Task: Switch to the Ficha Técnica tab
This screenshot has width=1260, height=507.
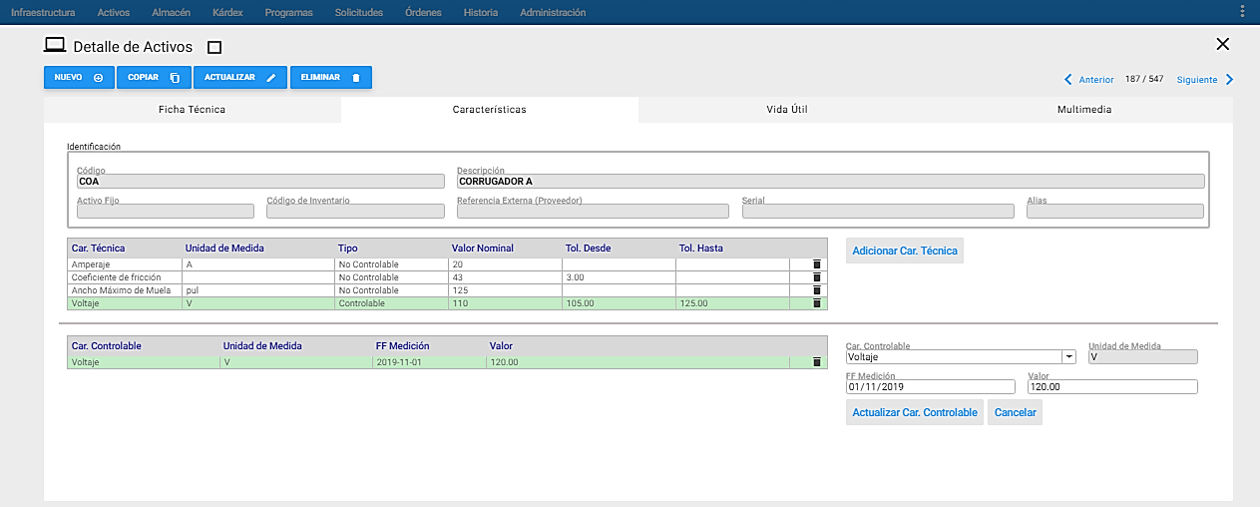Action: point(192,110)
